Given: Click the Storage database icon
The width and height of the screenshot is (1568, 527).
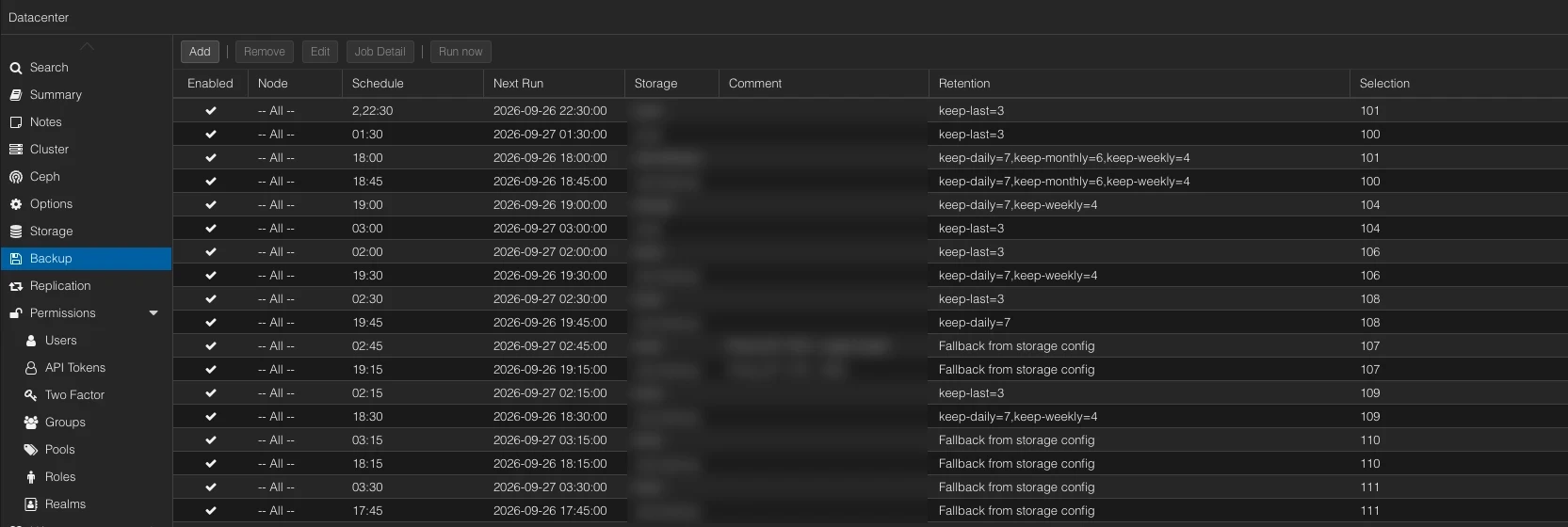Looking at the screenshot, I should click(16, 232).
